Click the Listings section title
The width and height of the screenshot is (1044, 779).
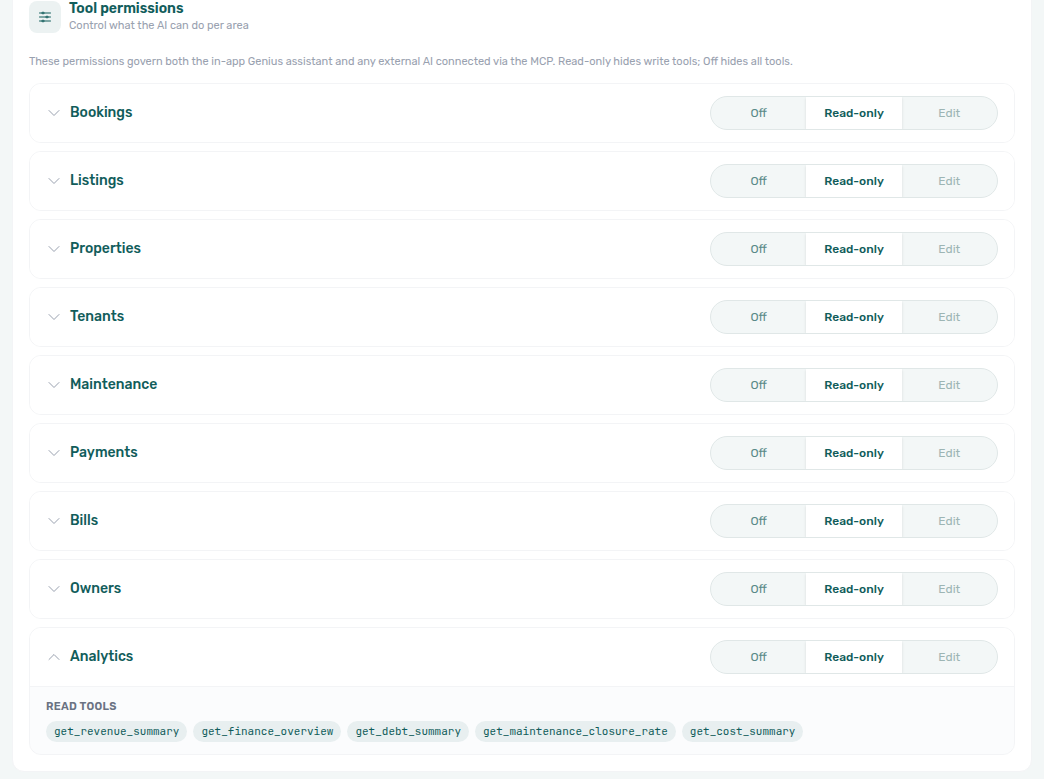[97, 180]
